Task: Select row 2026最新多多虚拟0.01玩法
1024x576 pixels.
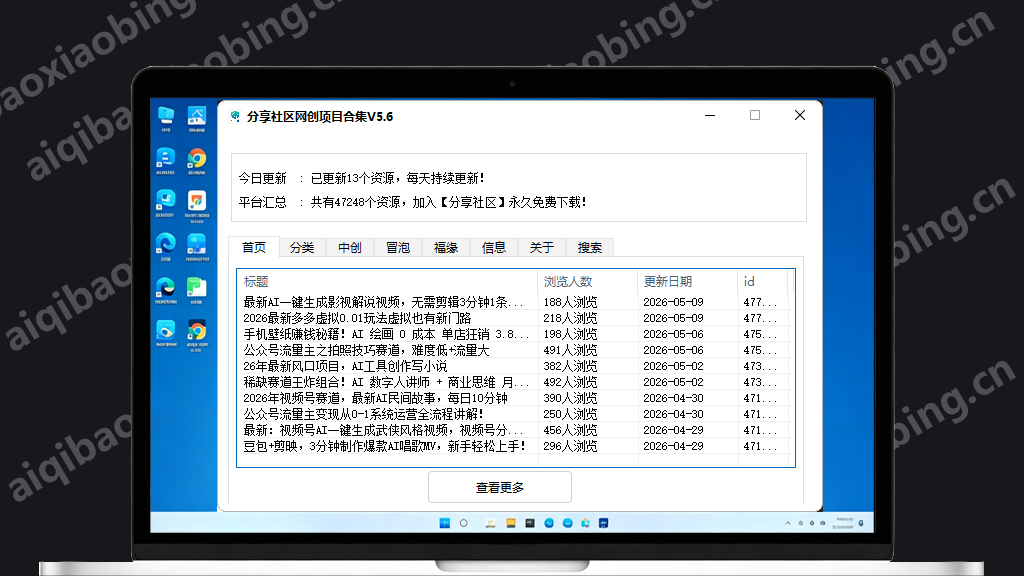Action: click(x=515, y=318)
